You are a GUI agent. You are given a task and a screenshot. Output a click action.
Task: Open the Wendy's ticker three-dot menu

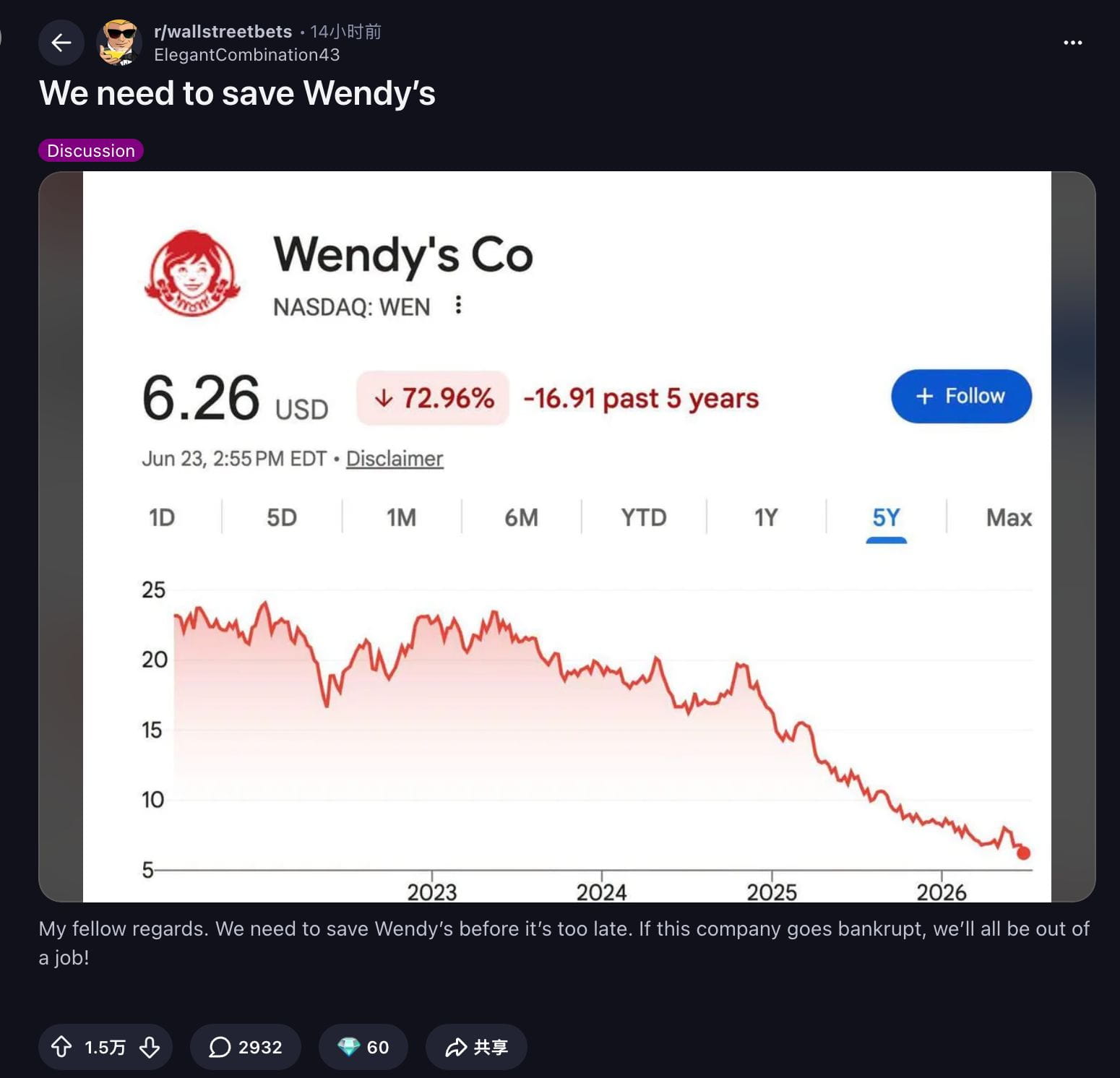[x=458, y=305]
